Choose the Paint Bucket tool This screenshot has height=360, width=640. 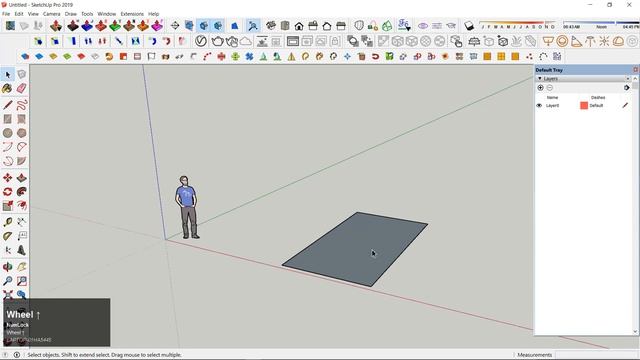(x=7, y=88)
